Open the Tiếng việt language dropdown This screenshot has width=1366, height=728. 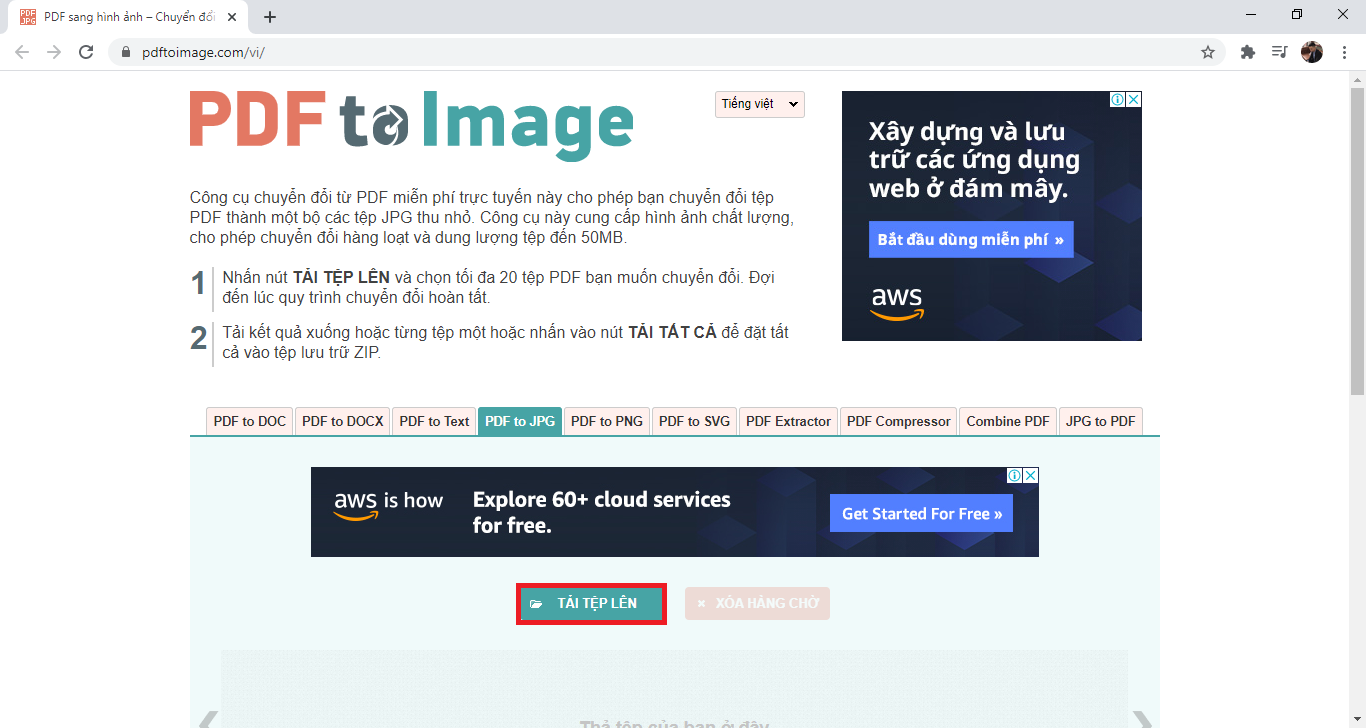[x=760, y=104]
